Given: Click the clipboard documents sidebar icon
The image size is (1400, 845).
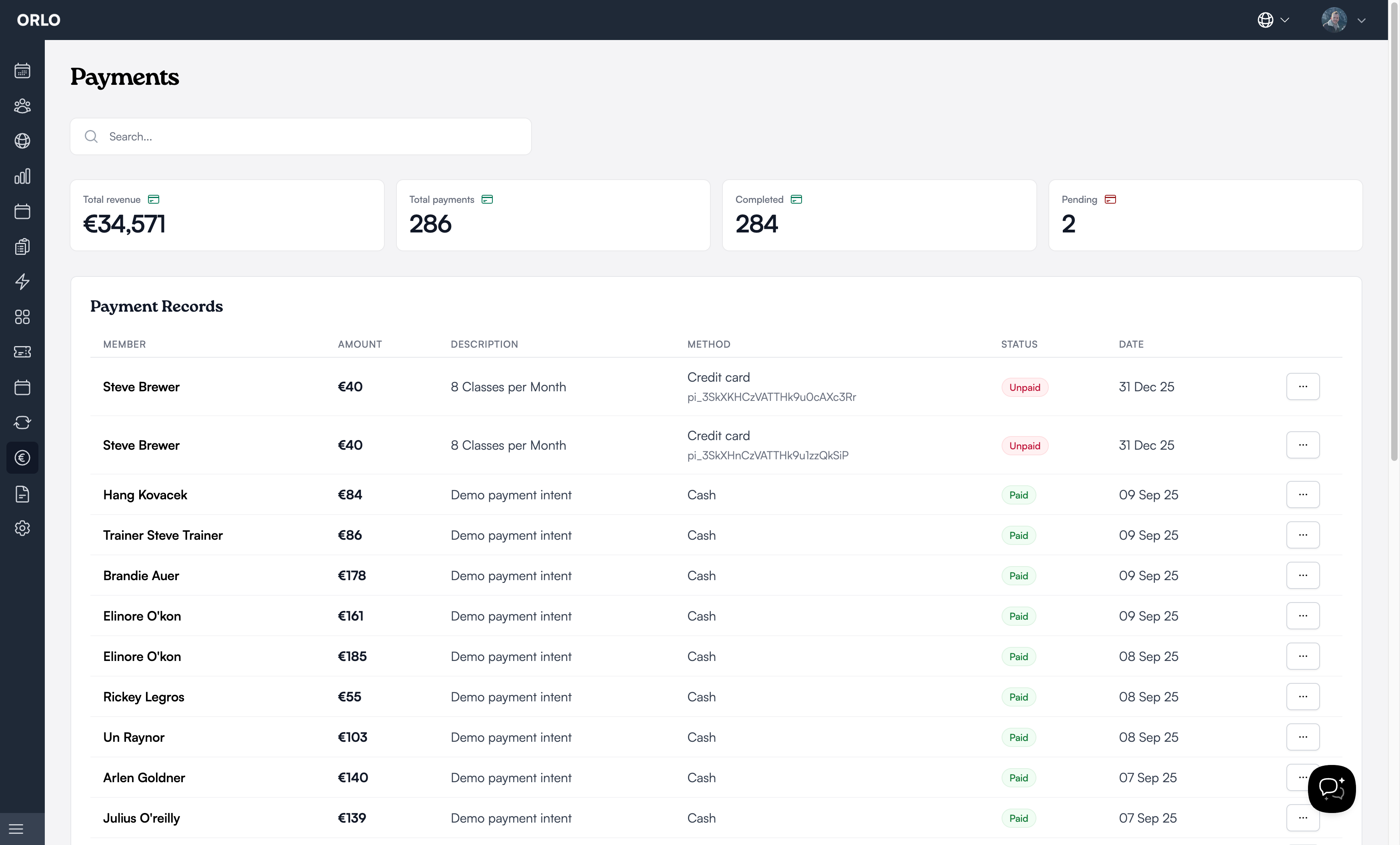Looking at the screenshot, I should pyautogui.click(x=22, y=246).
